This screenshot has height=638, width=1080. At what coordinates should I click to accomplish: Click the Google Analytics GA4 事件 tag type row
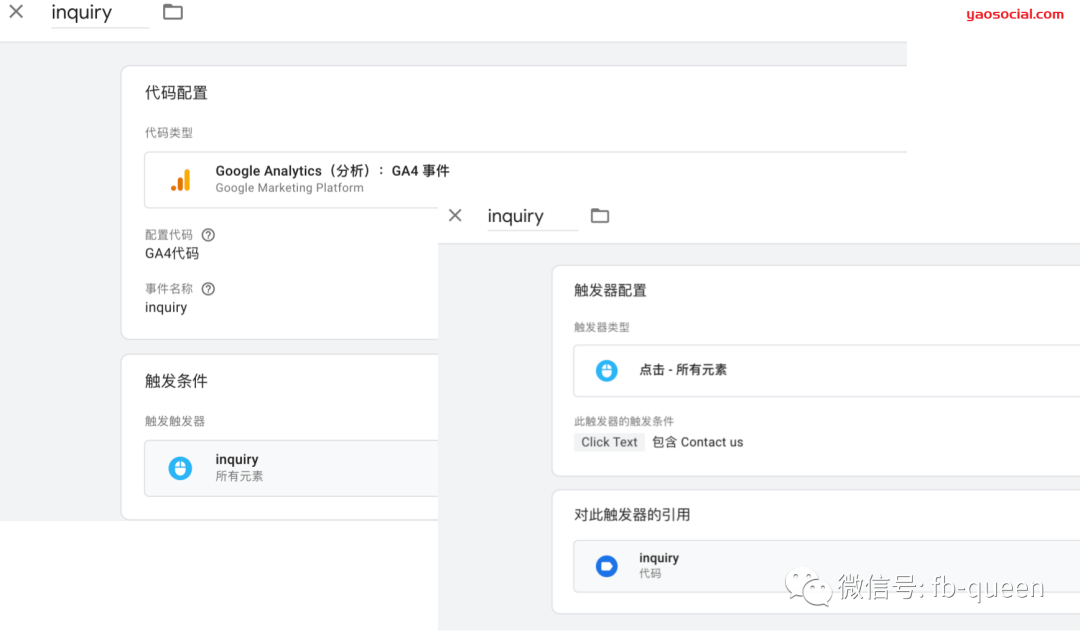point(330,179)
